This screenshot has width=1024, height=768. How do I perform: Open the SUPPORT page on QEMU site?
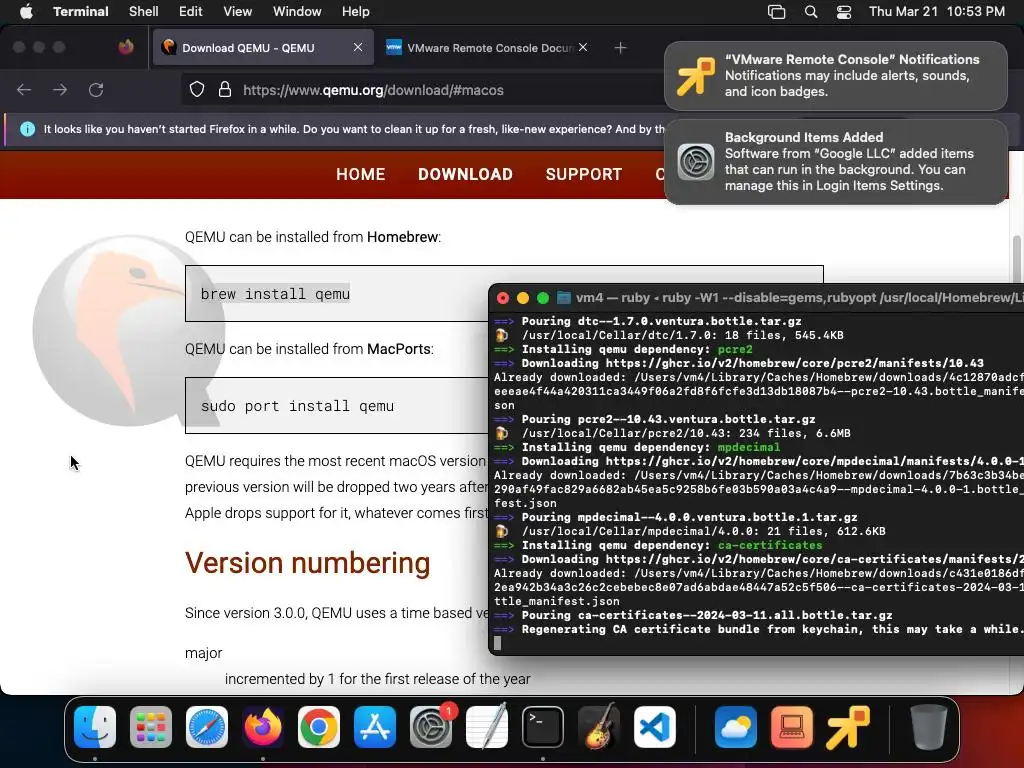coord(584,174)
